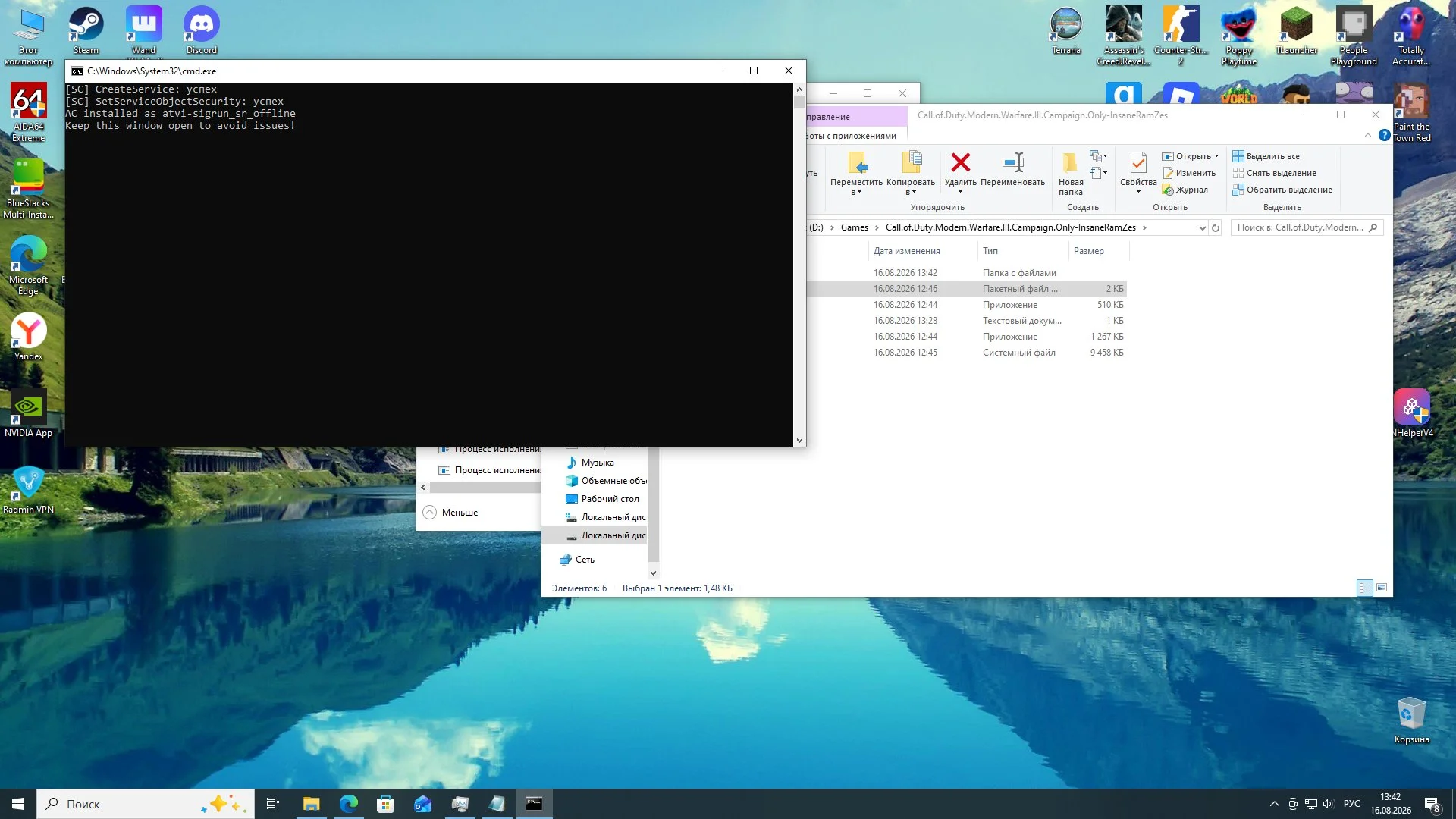Image resolution: width=1456 pixels, height=819 pixels.
Task: Select the Totally Accurate desktop icon
Action: pyautogui.click(x=1411, y=36)
